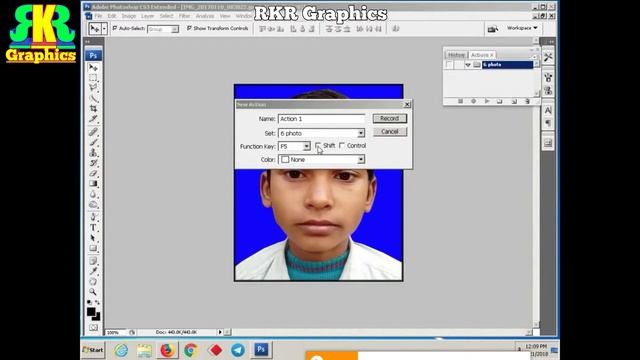Screen dimensions: 640x360
Task: Toggle the Auto-Select checkbox
Action: 115,28
